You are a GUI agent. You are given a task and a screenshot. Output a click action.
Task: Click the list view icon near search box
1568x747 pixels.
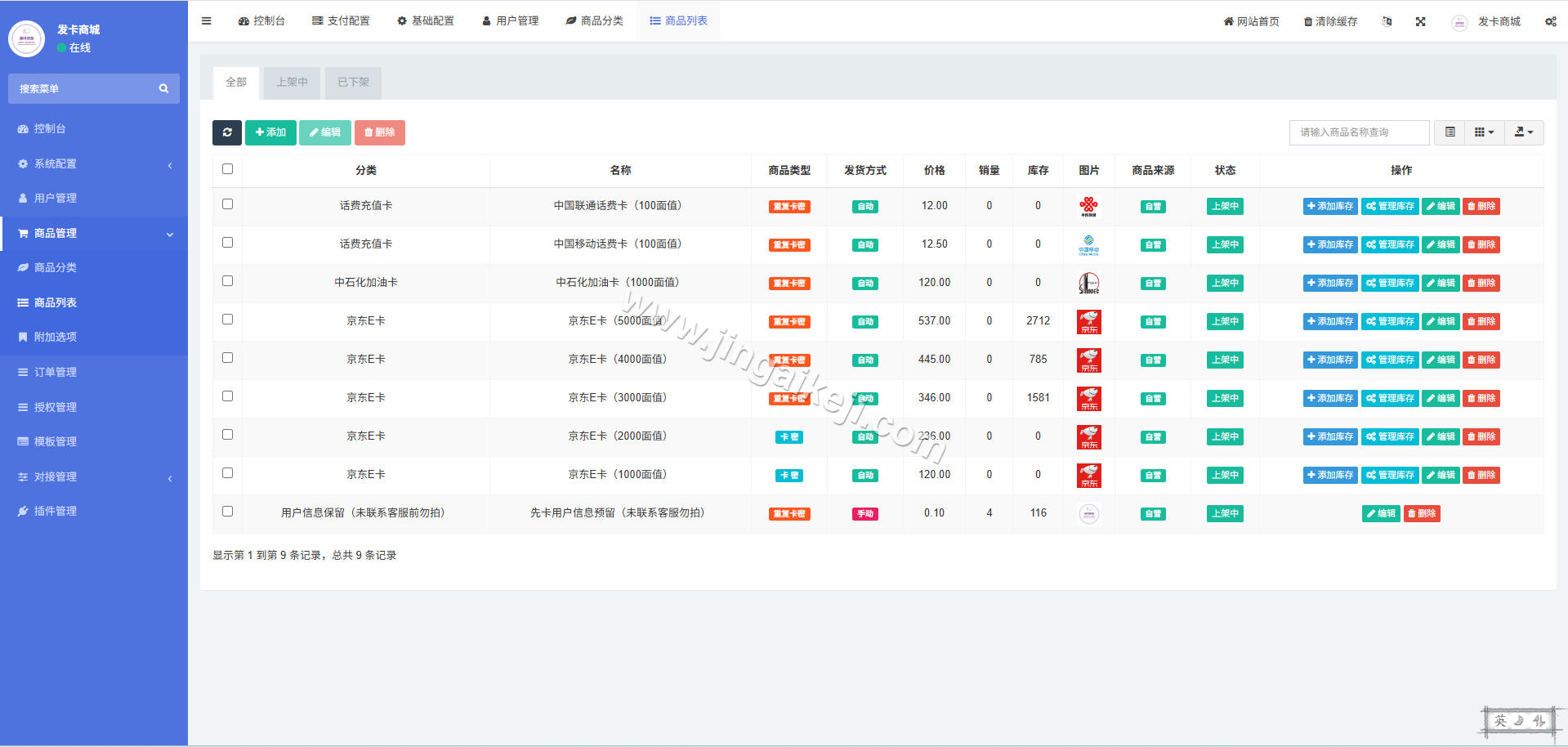tap(1450, 132)
